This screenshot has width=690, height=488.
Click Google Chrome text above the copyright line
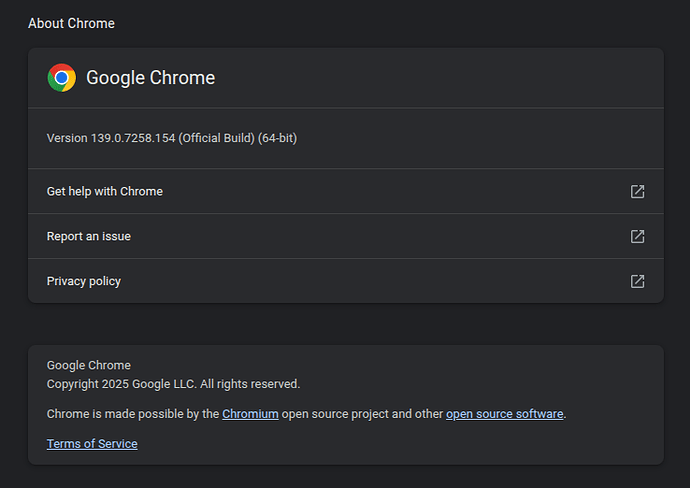coord(88,366)
